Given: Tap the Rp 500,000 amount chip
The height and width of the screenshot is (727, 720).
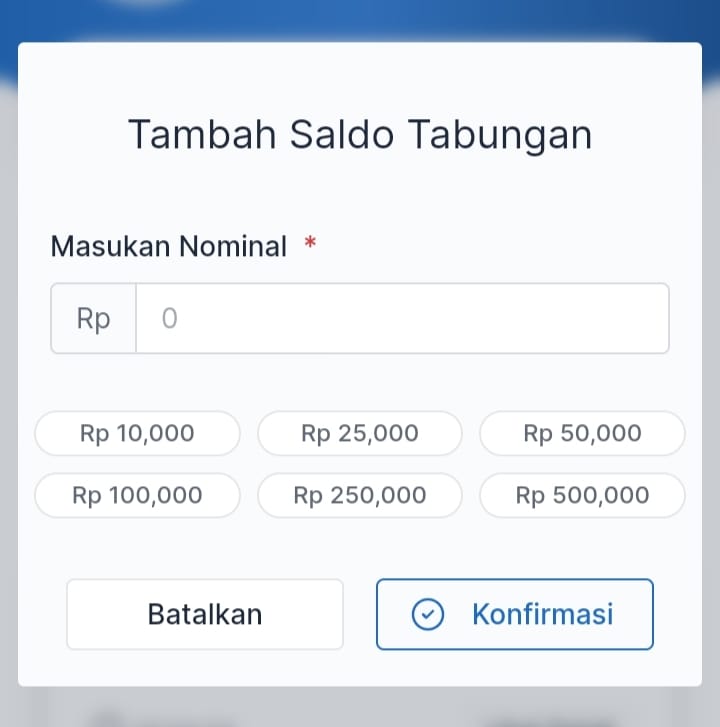Looking at the screenshot, I should [x=582, y=495].
